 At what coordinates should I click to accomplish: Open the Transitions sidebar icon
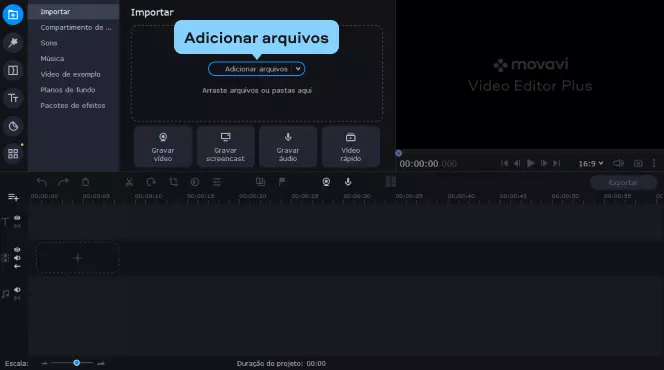click(x=13, y=70)
